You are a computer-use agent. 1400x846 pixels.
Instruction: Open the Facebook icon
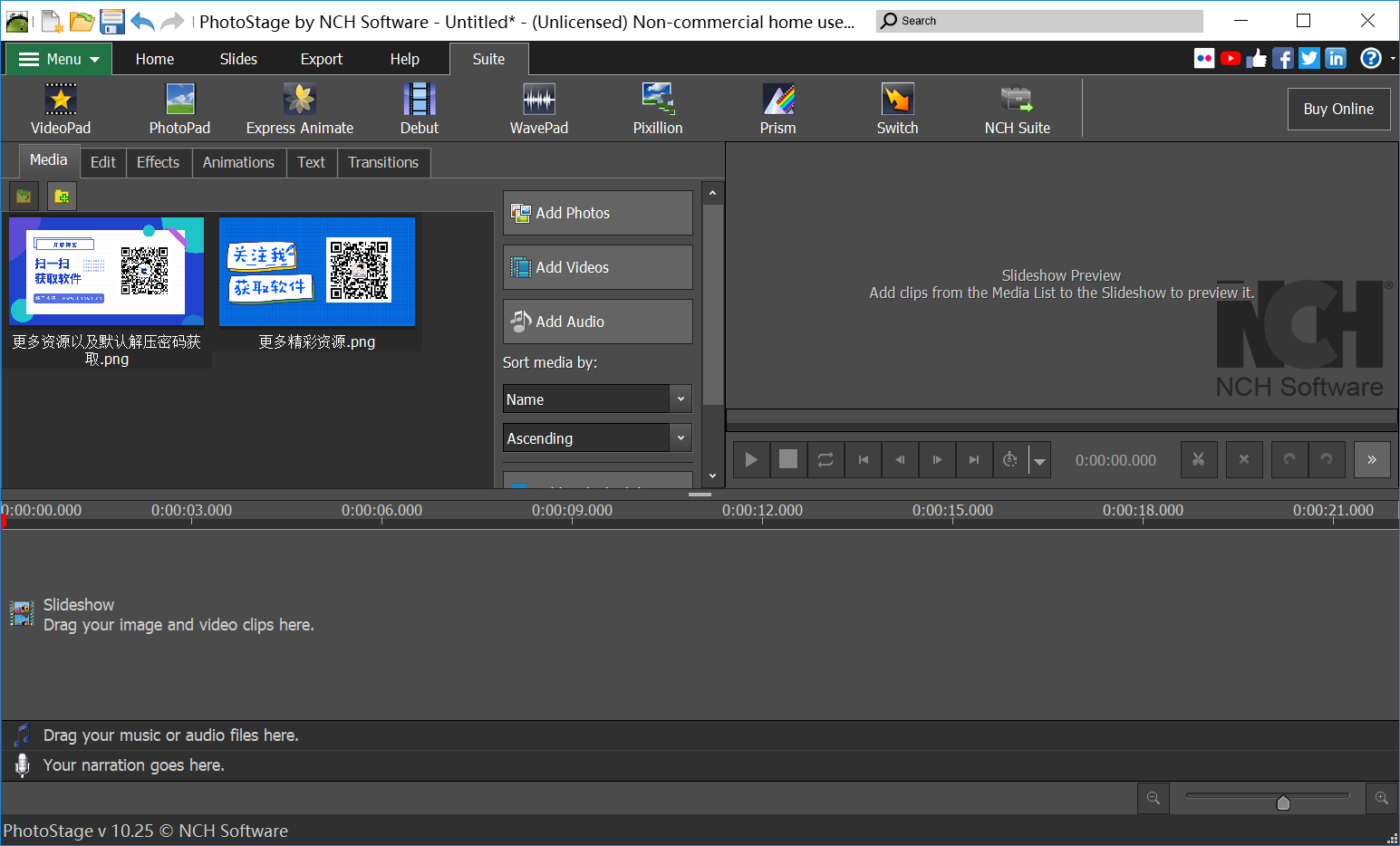click(x=1283, y=58)
